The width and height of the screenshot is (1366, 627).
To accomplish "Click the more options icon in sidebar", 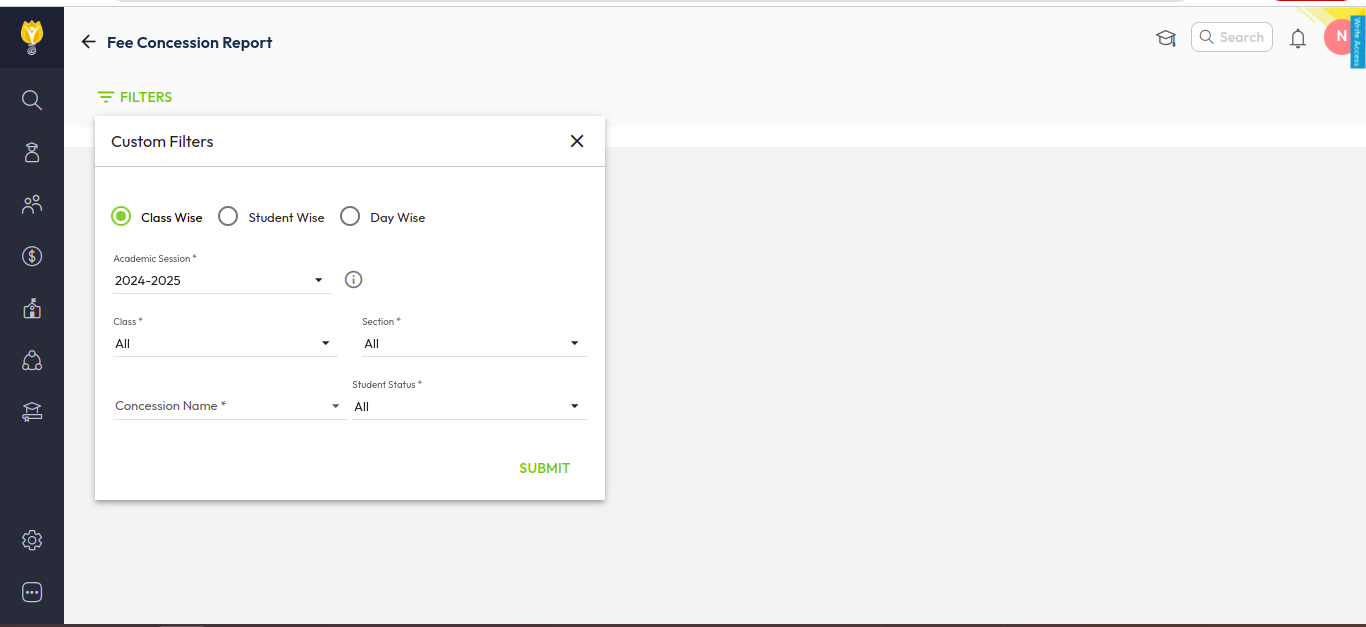I will 32,592.
